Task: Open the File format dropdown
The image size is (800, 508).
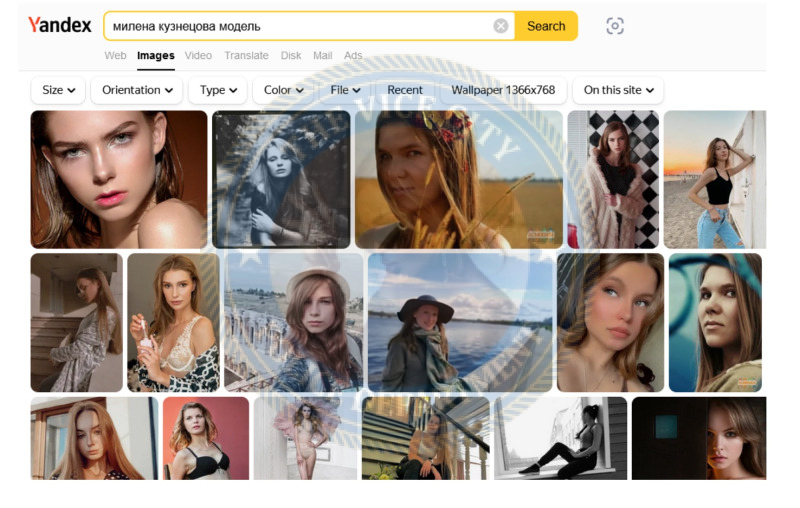Action: [345, 90]
